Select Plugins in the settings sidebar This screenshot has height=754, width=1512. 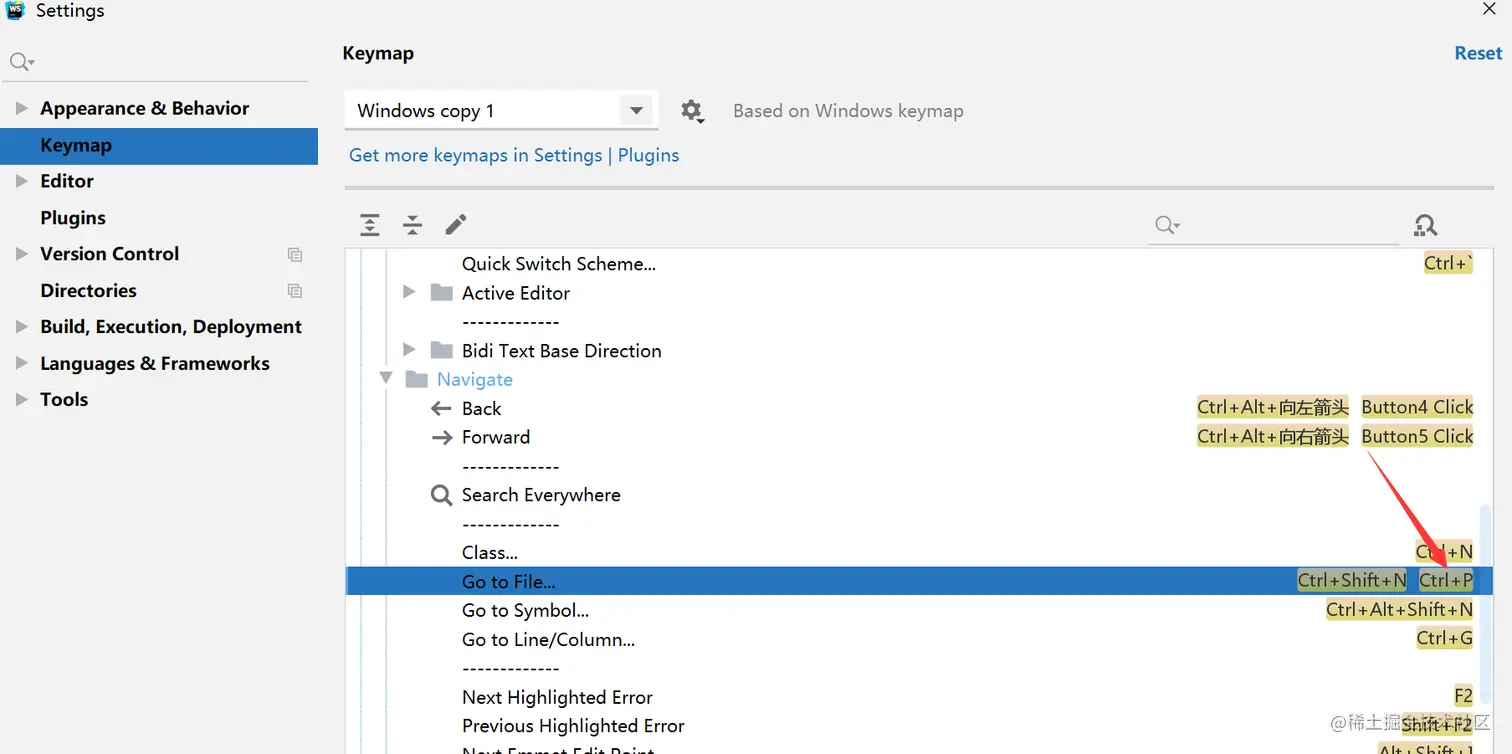[73, 218]
